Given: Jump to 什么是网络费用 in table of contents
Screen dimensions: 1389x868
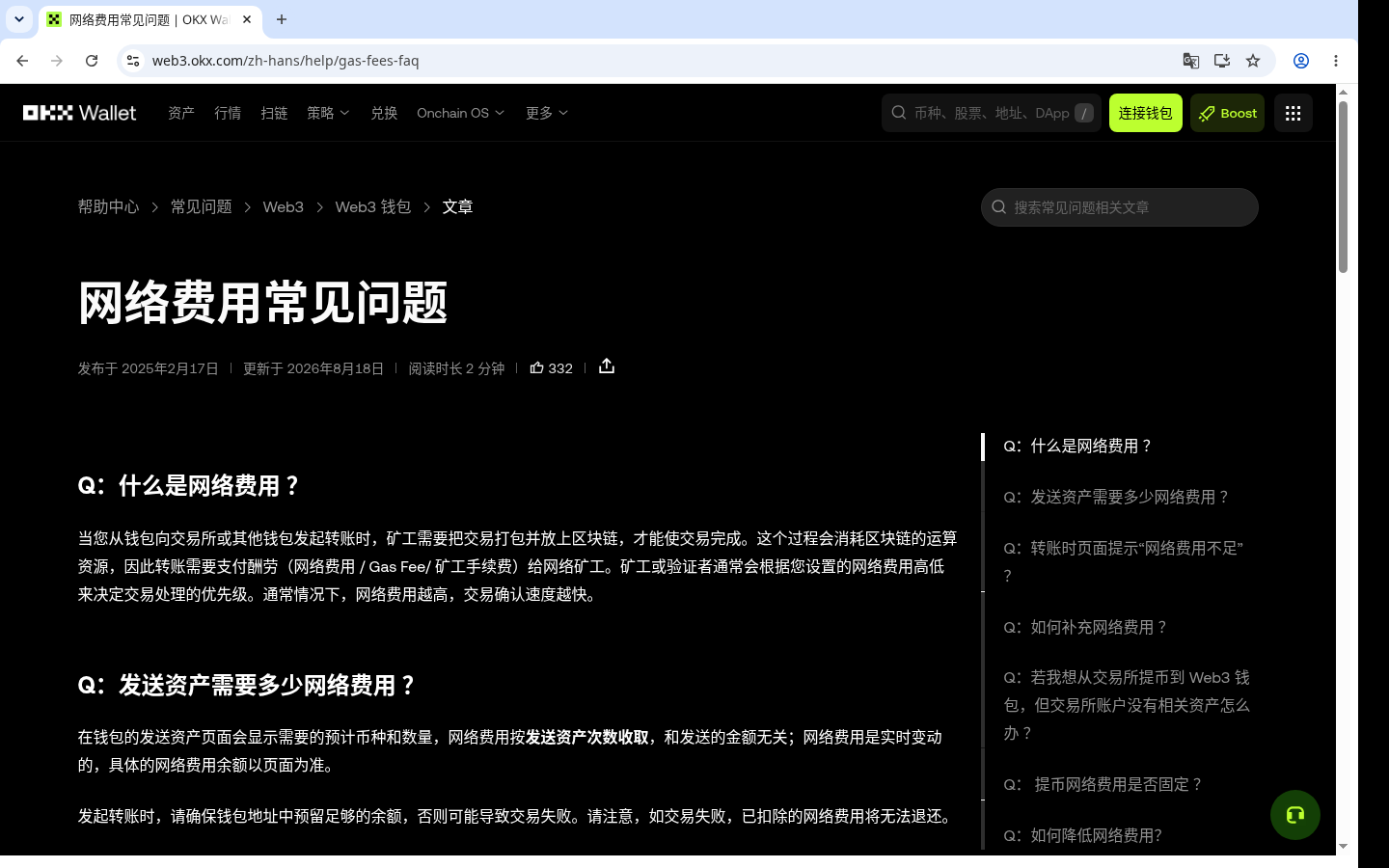Looking at the screenshot, I should (1077, 447).
